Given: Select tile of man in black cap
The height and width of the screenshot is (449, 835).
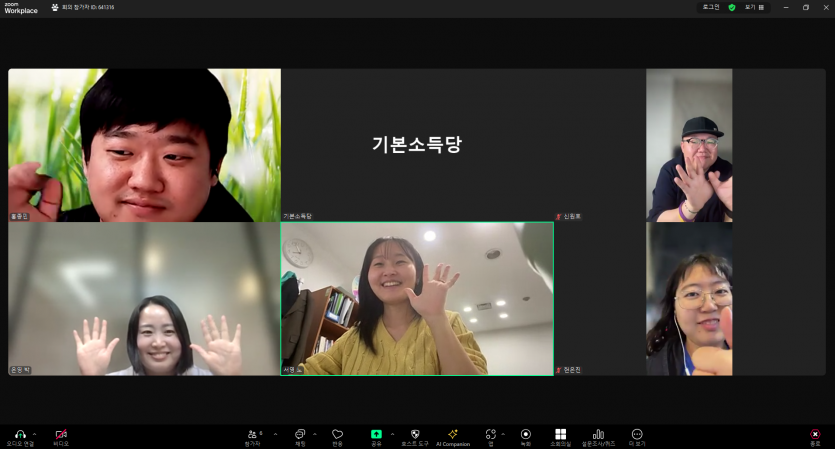Looking at the screenshot, I should (689, 145).
